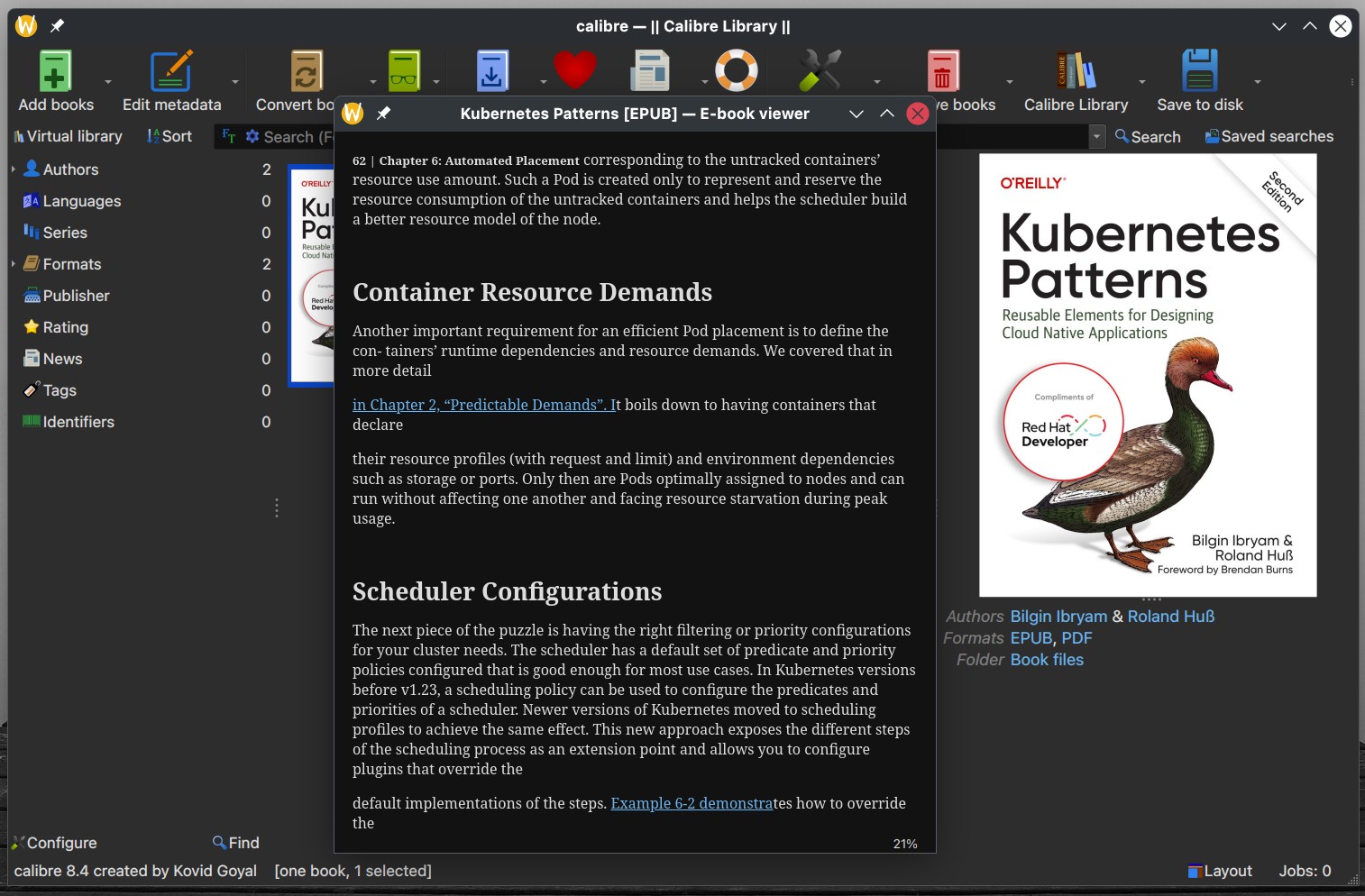Screen dimensions: 1365x896
Task: Select Identifiers in Tag browser
Action: tap(78, 422)
